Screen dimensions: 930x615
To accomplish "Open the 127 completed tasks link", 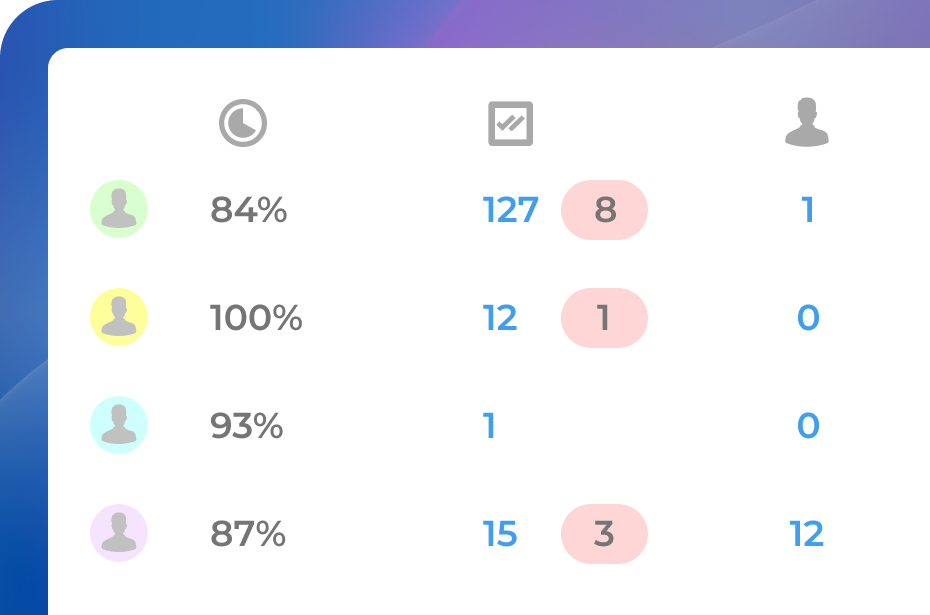I will [510, 210].
